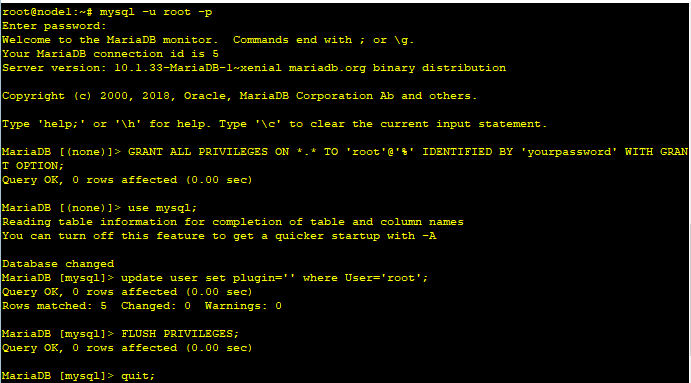The image size is (691, 383).
Task: Click the 'yourpassword' string in GRANT statement
Action: coord(569,152)
